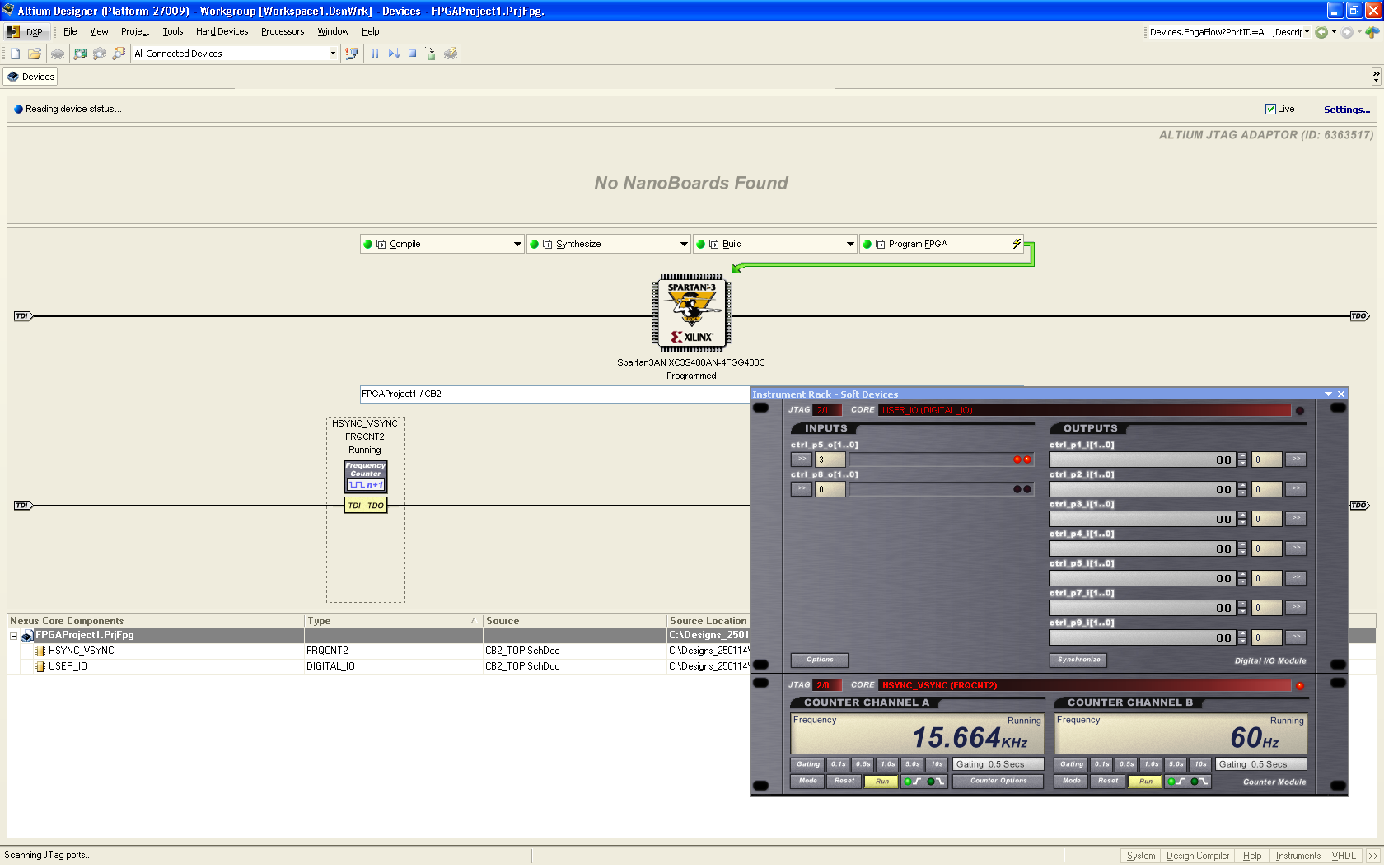This screenshot has height=868, width=1384.
Task: Collapse the FPGAProject1.PrjFpg tree node
Action: click(14, 636)
